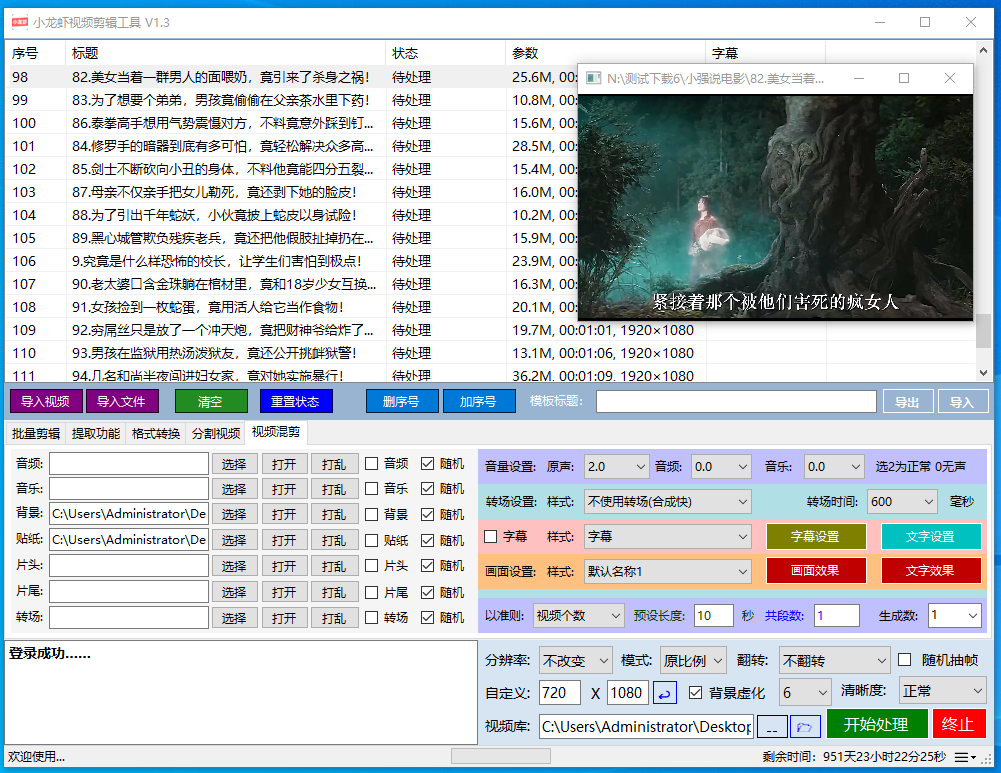
Task: Enable the 随机抽帧 checkbox
Action: pos(905,660)
